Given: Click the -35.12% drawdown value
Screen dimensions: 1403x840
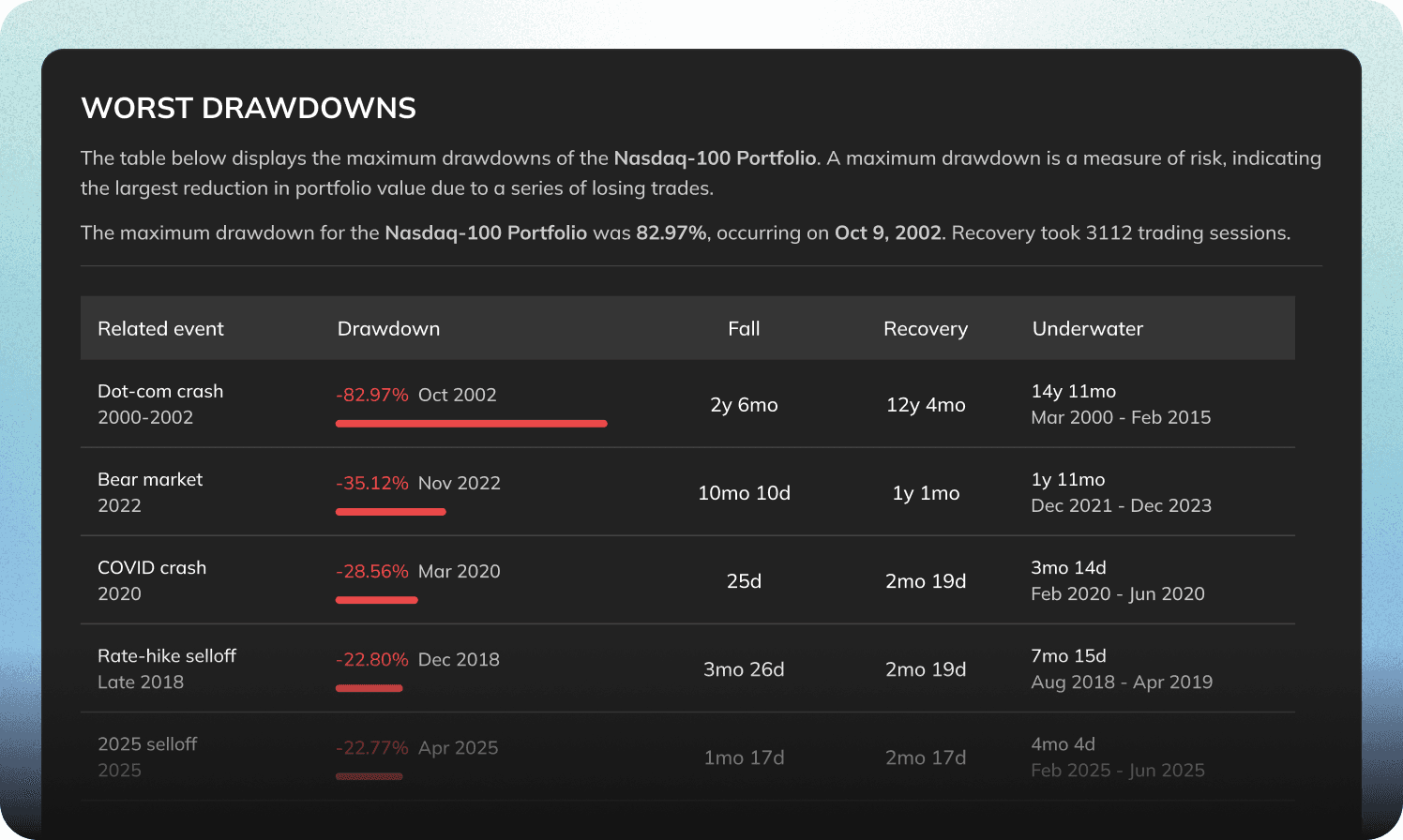Looking at the screenshot, I should coord(372,483).
